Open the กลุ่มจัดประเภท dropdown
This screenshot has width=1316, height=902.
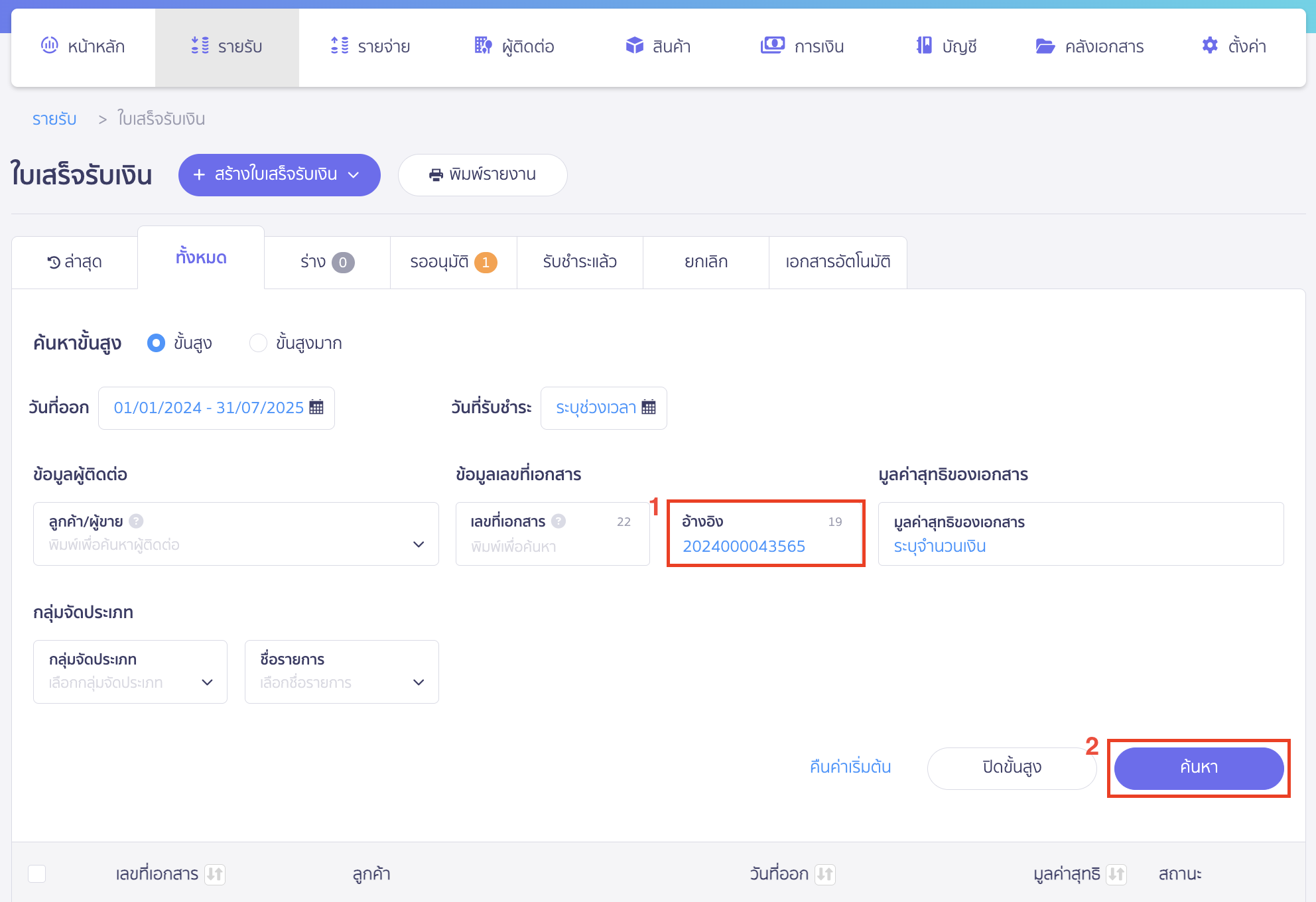coord(208,682)
